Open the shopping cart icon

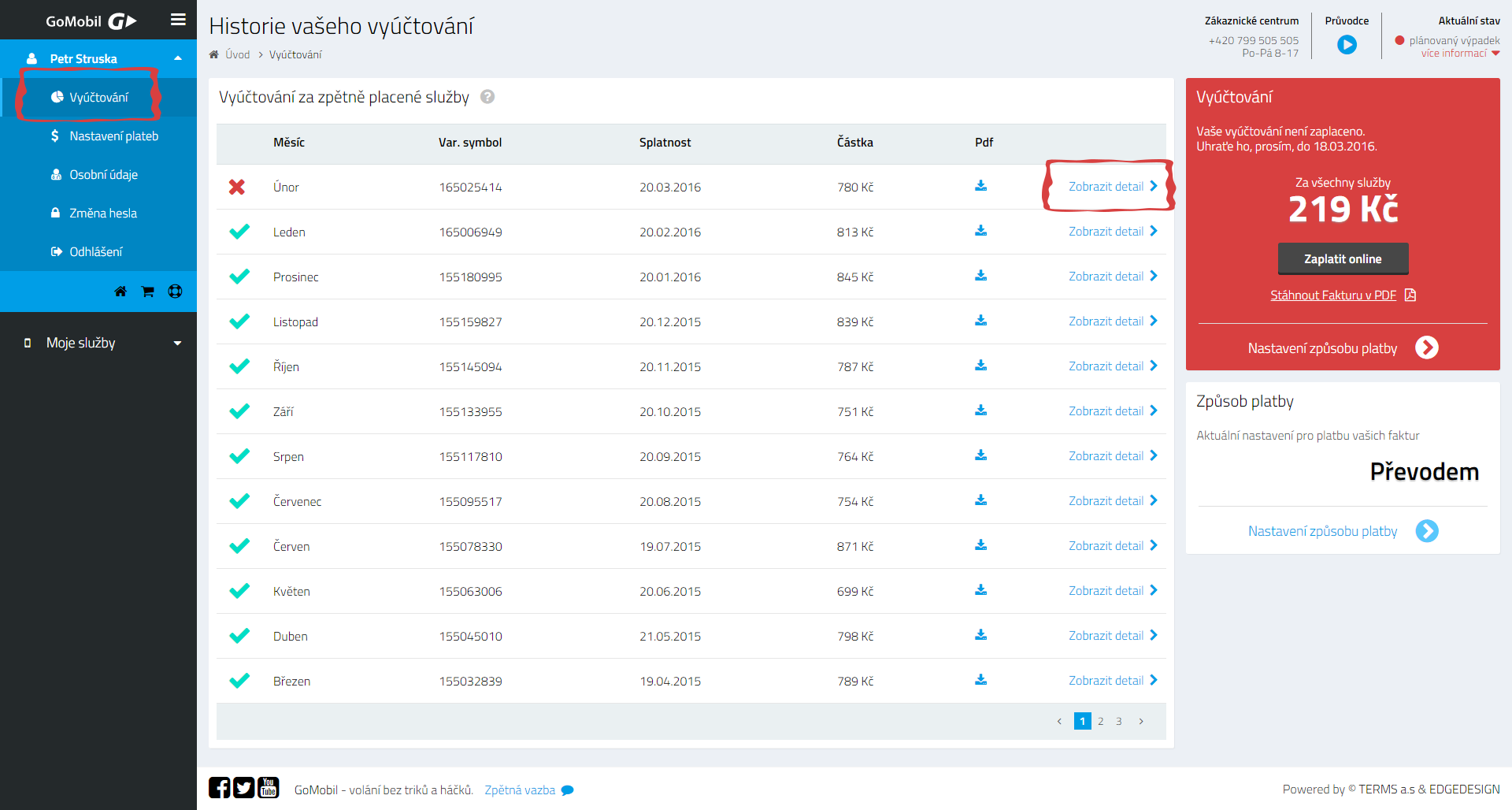pos(147,292)
